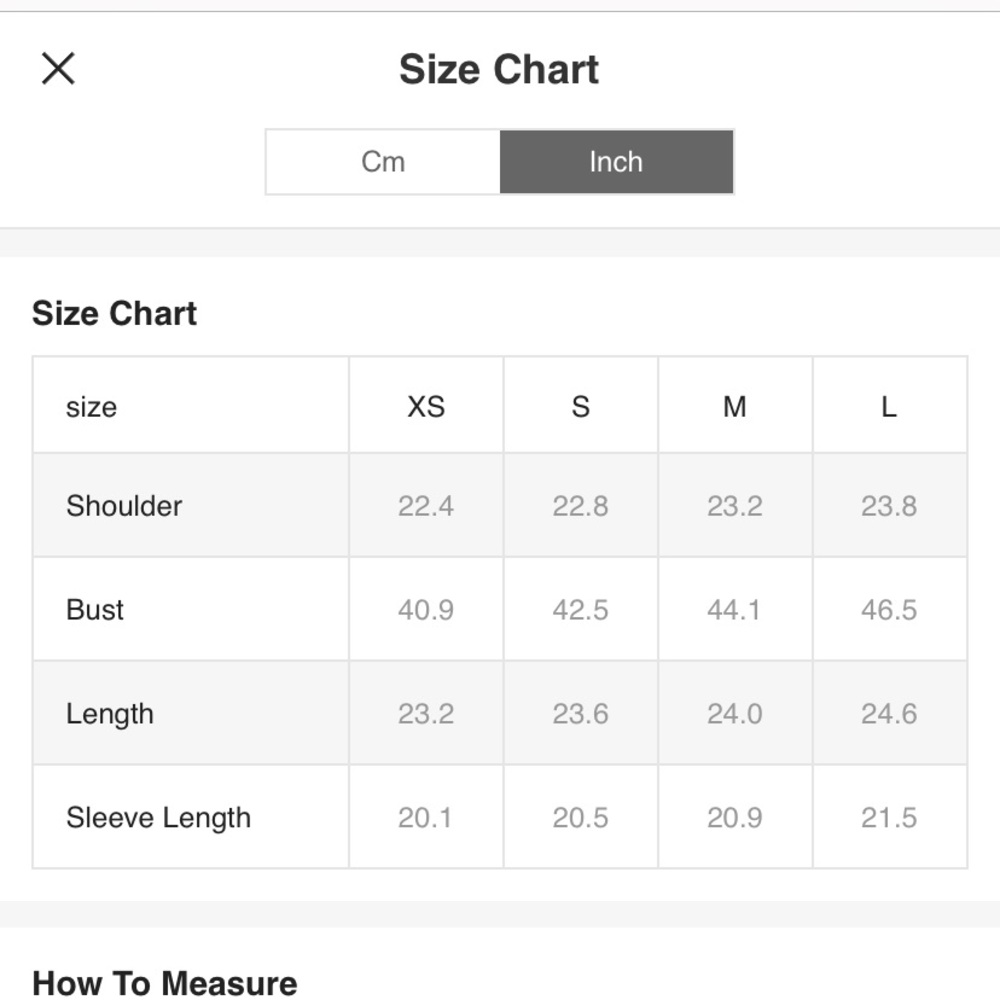Select the Sleeve Length row label
The width and height of the screenshot is (1000, 1000).
coord(158,818)
